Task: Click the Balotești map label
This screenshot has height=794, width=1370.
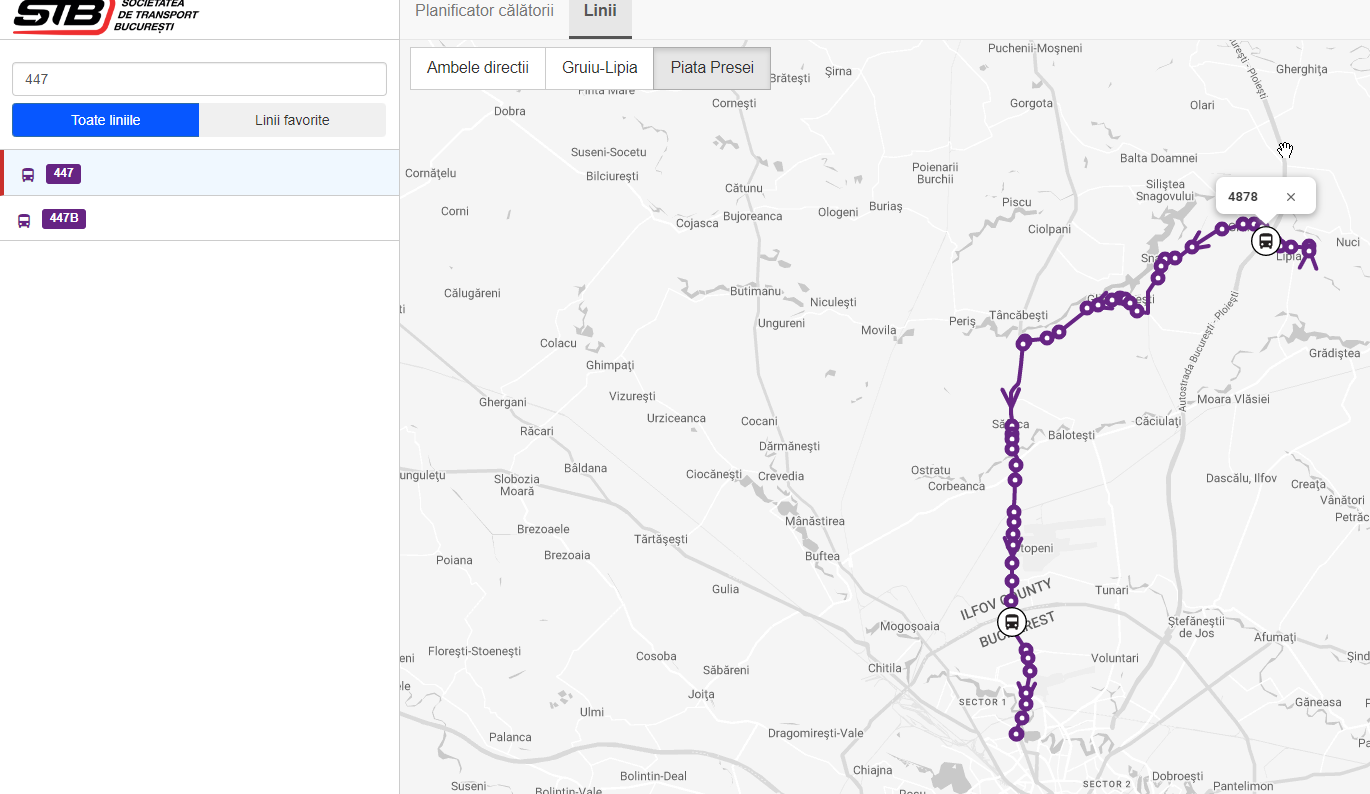Action: pos(1071,435)
